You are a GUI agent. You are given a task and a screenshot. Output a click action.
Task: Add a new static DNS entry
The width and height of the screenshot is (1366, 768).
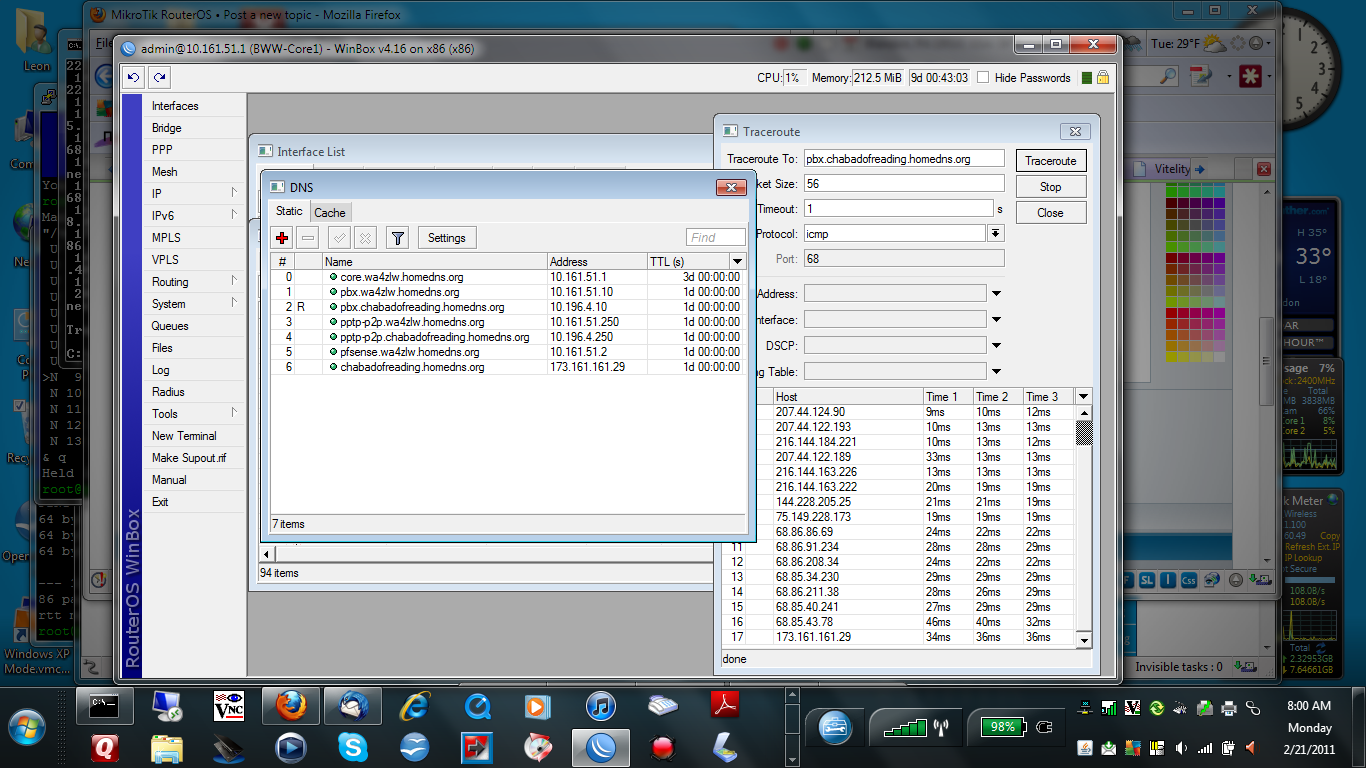tap(282, 237)
